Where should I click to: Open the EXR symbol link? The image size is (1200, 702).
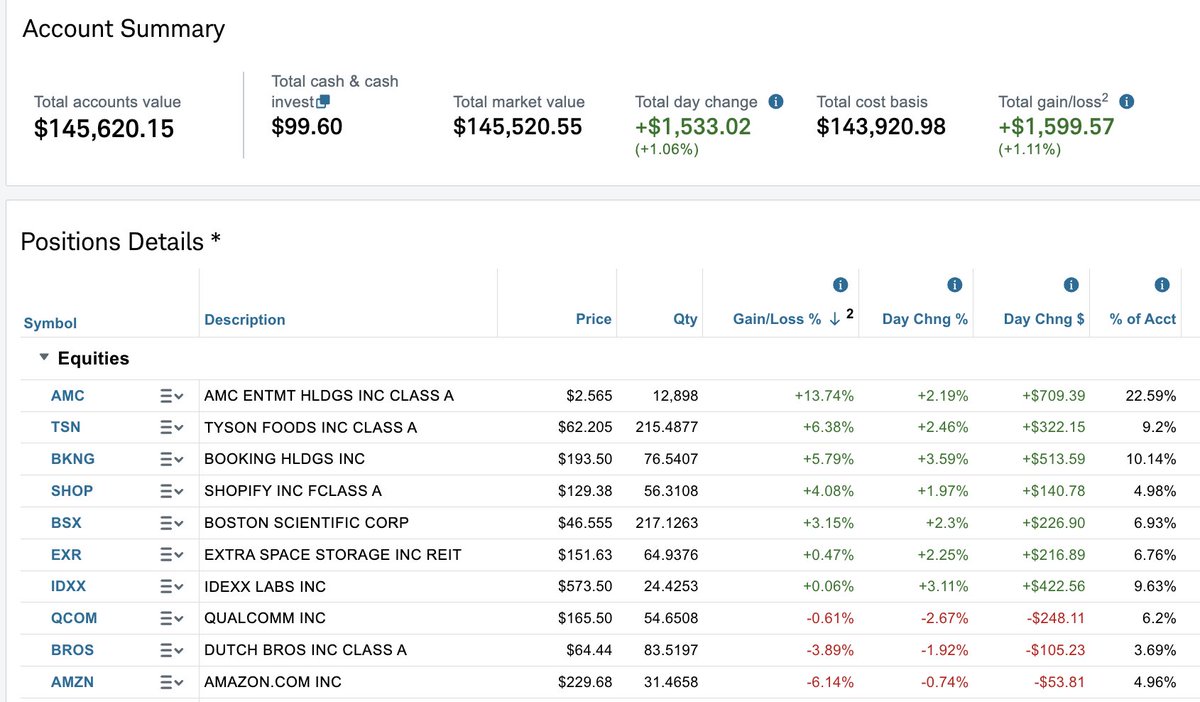[66, 555]
